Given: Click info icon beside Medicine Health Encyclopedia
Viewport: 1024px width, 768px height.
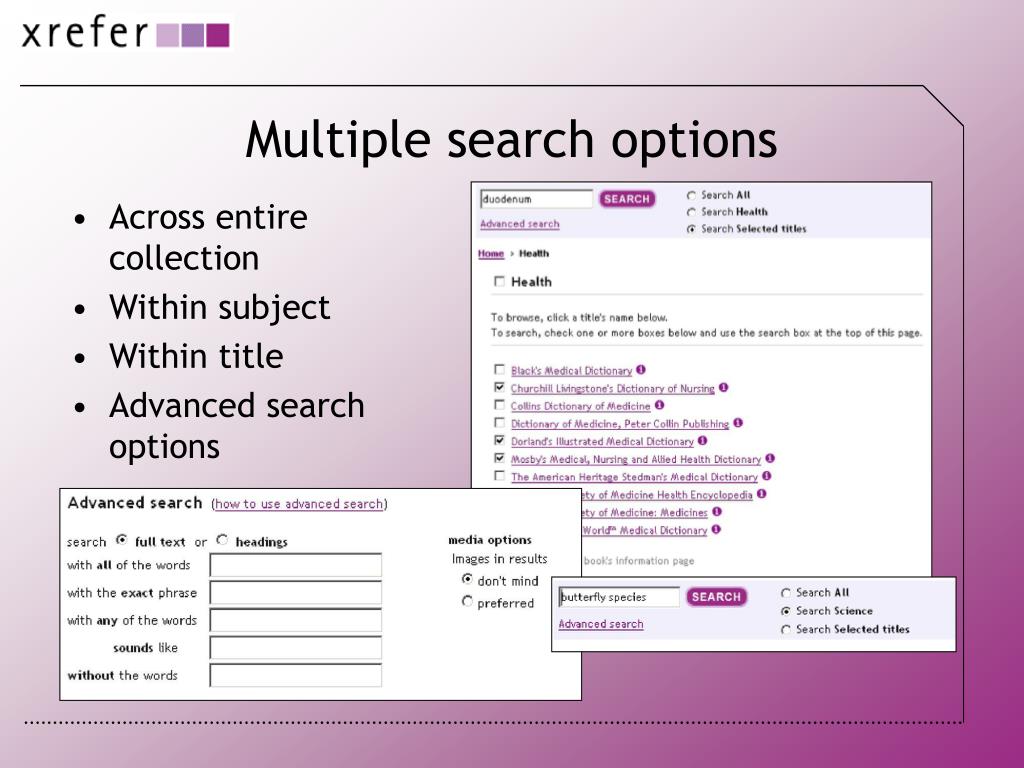Looking at the screenshot, I should (761, 494).
